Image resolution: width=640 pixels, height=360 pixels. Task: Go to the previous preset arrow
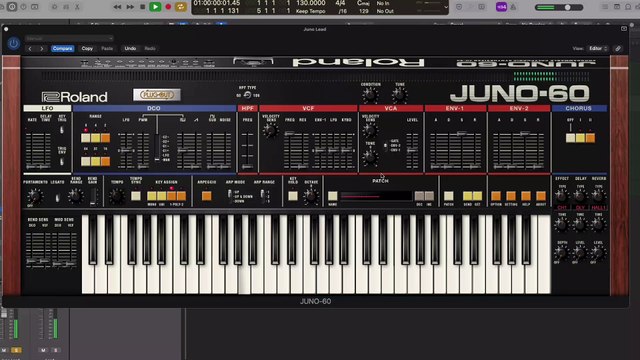(x=30, y=49)
